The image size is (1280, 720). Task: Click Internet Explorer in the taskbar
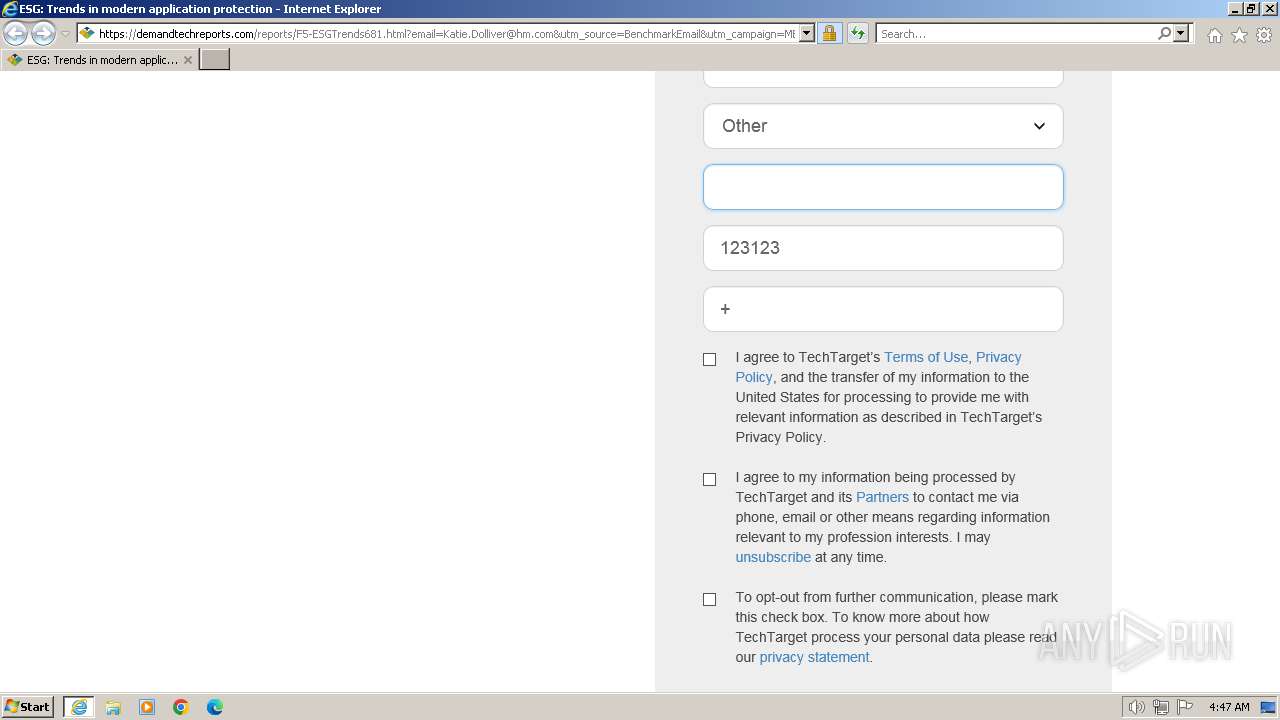click(x=79, y=707)
